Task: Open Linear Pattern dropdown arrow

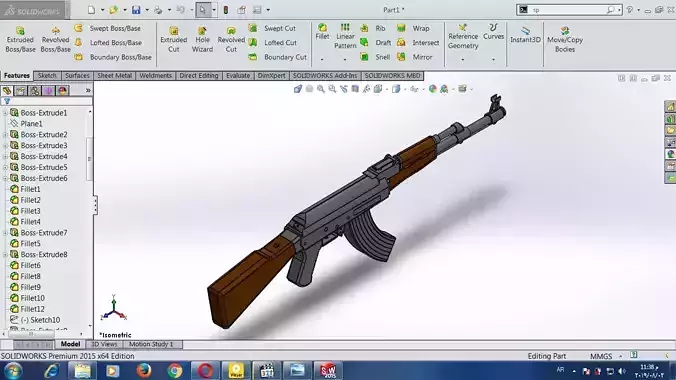Action: pos(345,59)
